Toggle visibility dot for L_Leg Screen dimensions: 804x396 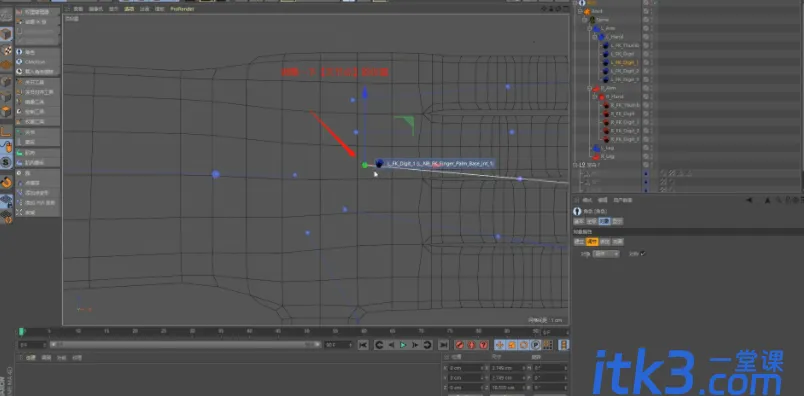[x=646, y=148]
